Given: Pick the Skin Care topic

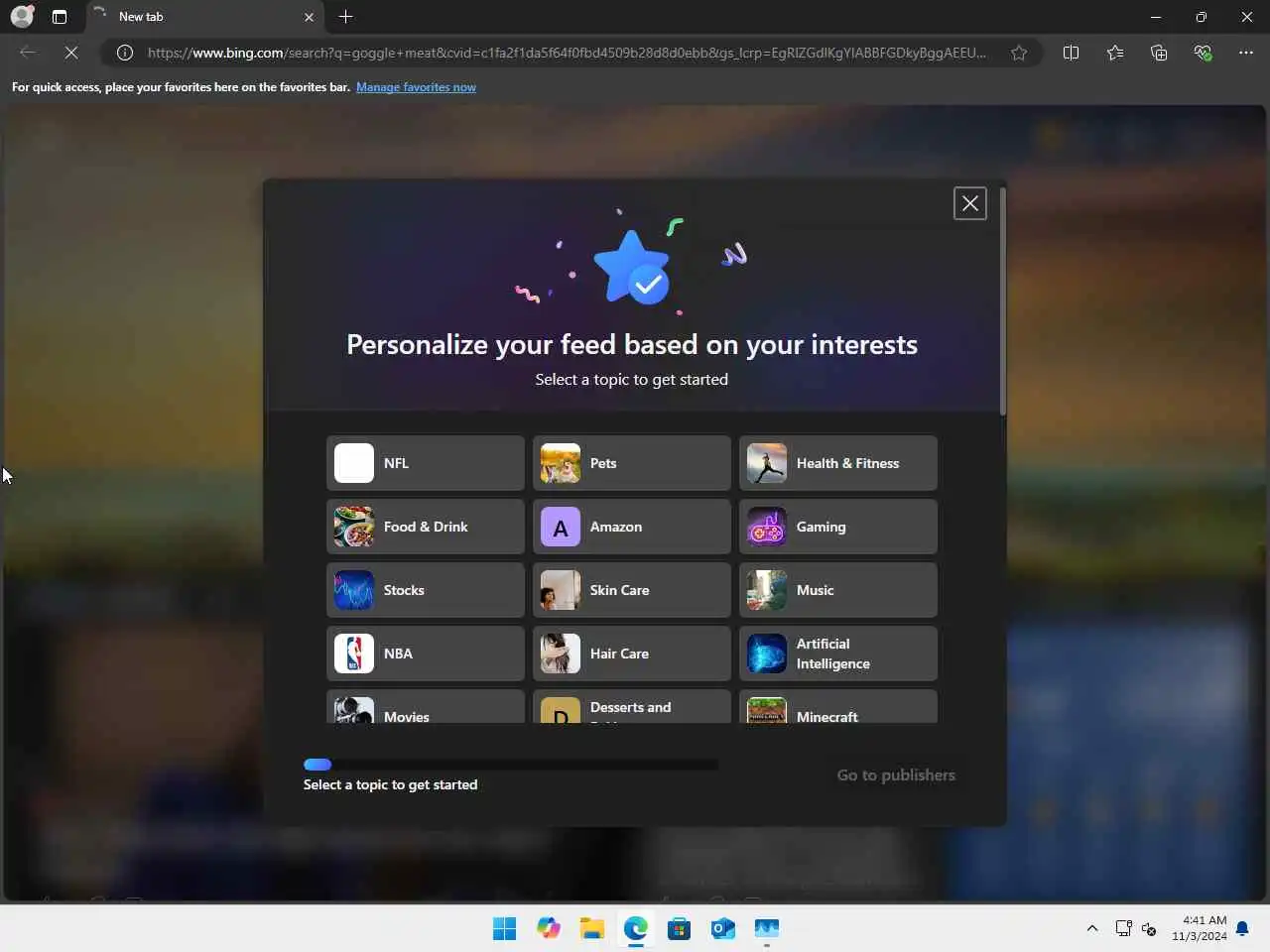Looking at the screenshot, I should (x=632, y=590).
